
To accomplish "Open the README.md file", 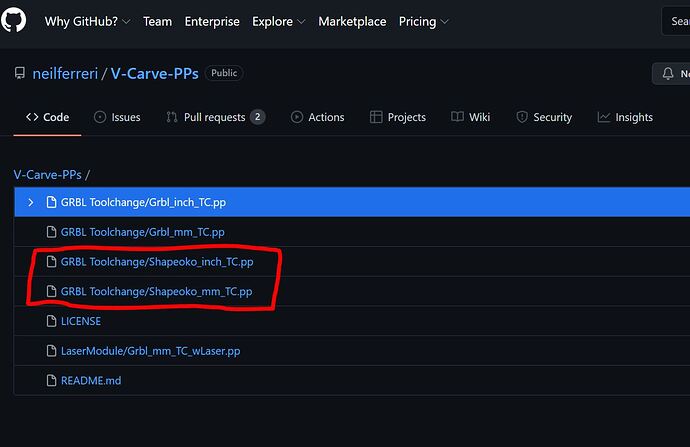I will [x=91, y=381].
